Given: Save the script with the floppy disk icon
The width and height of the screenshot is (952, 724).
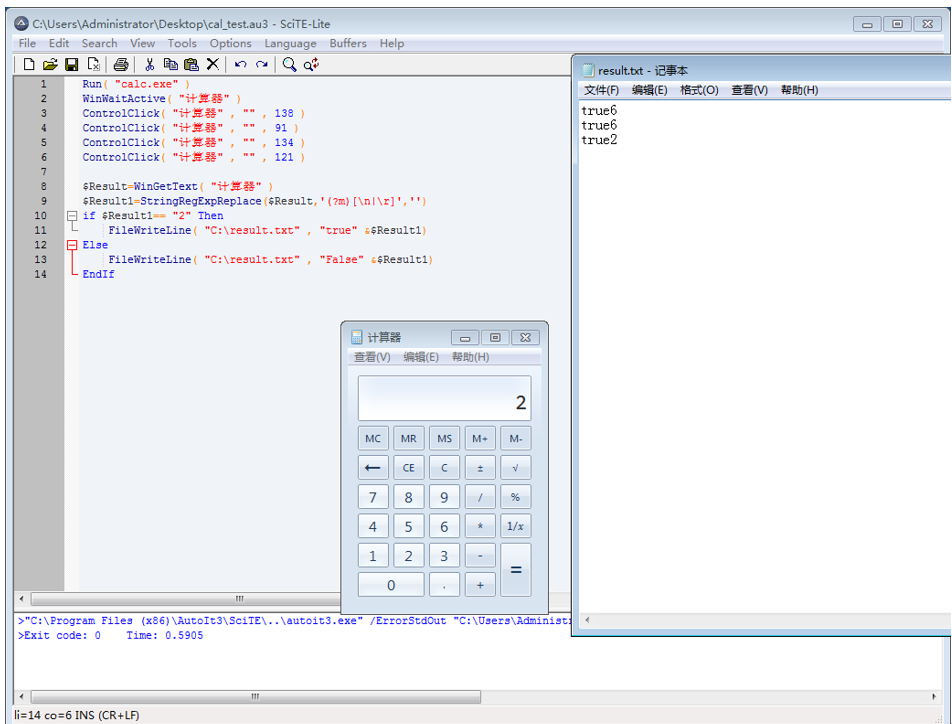Looking at the screenshot, I should tap(72, 64).
